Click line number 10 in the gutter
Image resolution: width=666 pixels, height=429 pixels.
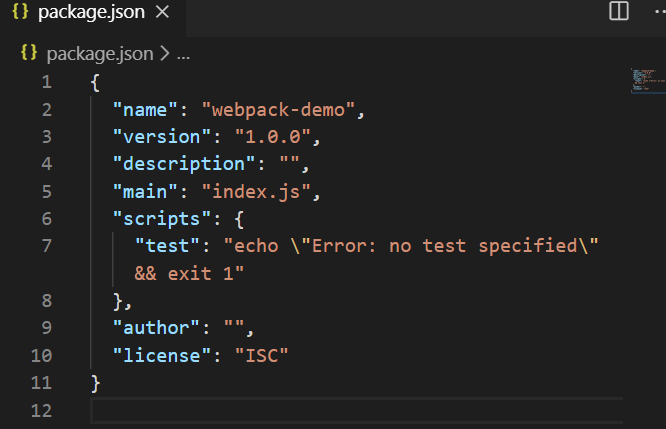[x=42, y=356]
